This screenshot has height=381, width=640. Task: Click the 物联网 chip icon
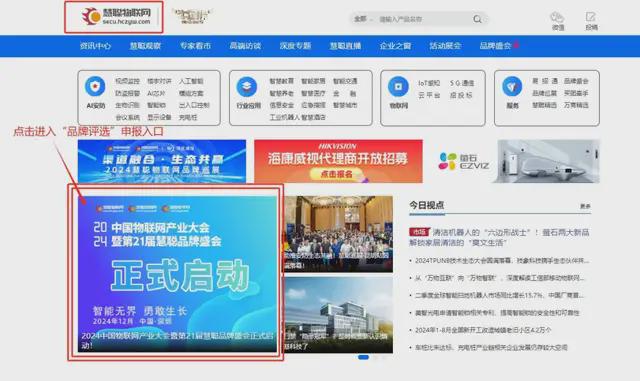coord(398,86)
